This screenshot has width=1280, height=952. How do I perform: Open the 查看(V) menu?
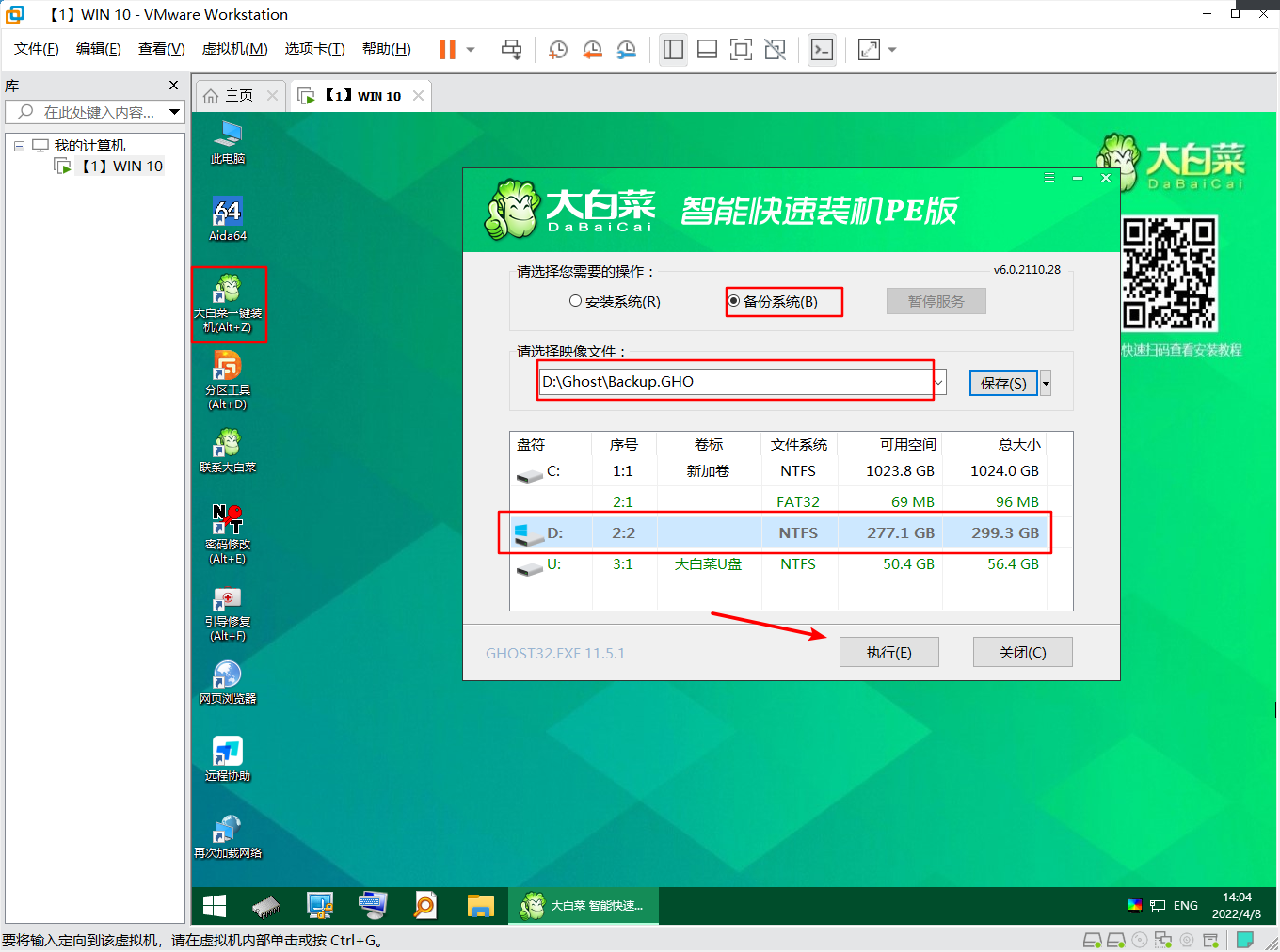click(162, 49)
